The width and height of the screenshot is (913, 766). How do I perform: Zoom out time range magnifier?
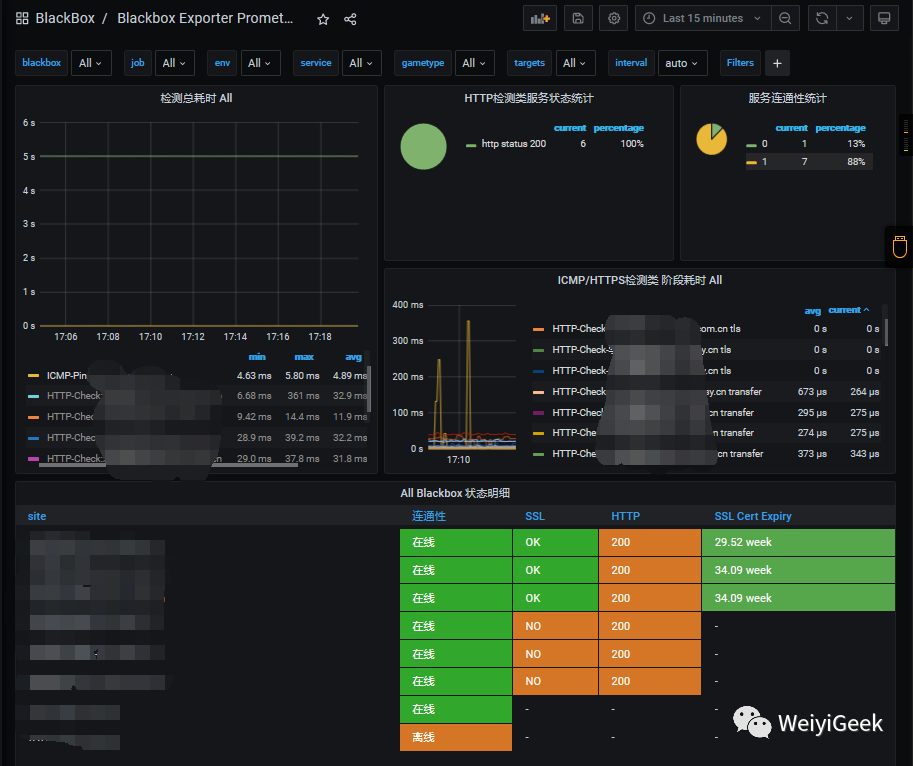tap(785, 19)
